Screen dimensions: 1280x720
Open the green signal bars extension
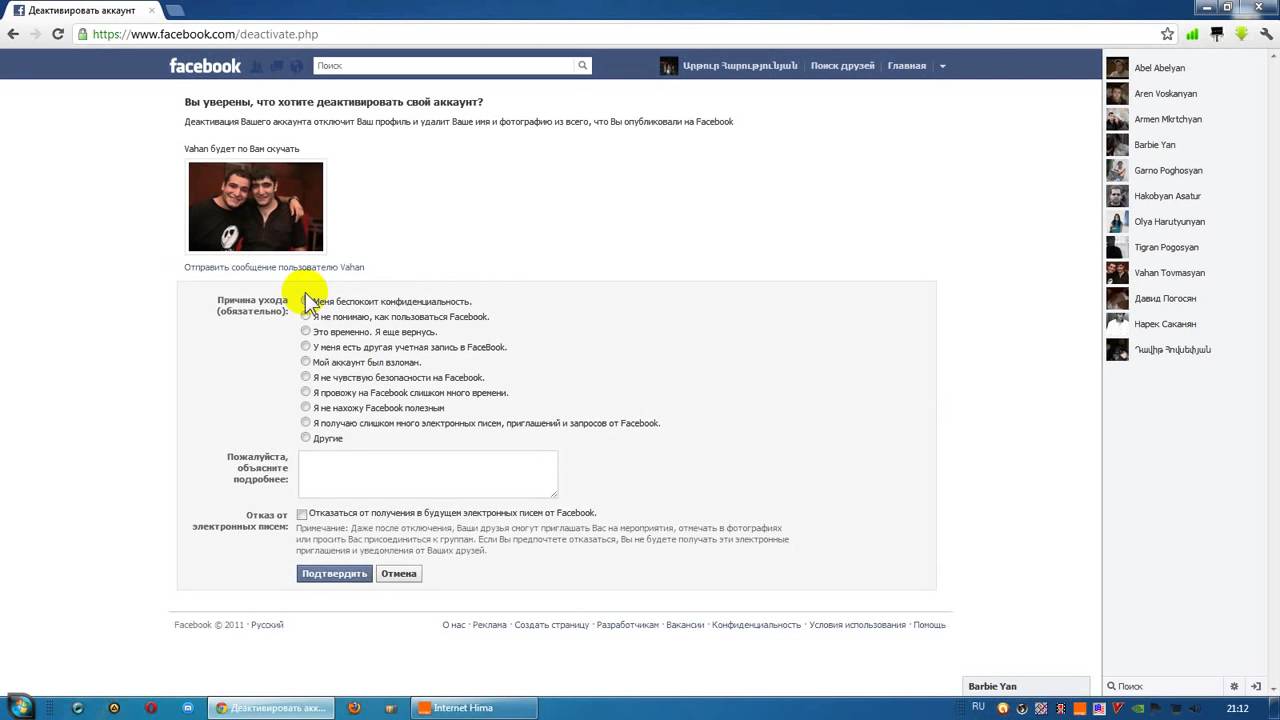pos(1192,34)
